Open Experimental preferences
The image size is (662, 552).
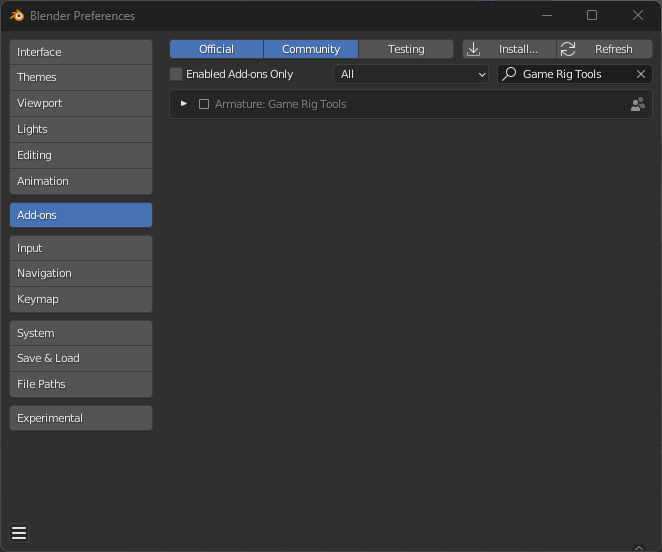[81, 418]
